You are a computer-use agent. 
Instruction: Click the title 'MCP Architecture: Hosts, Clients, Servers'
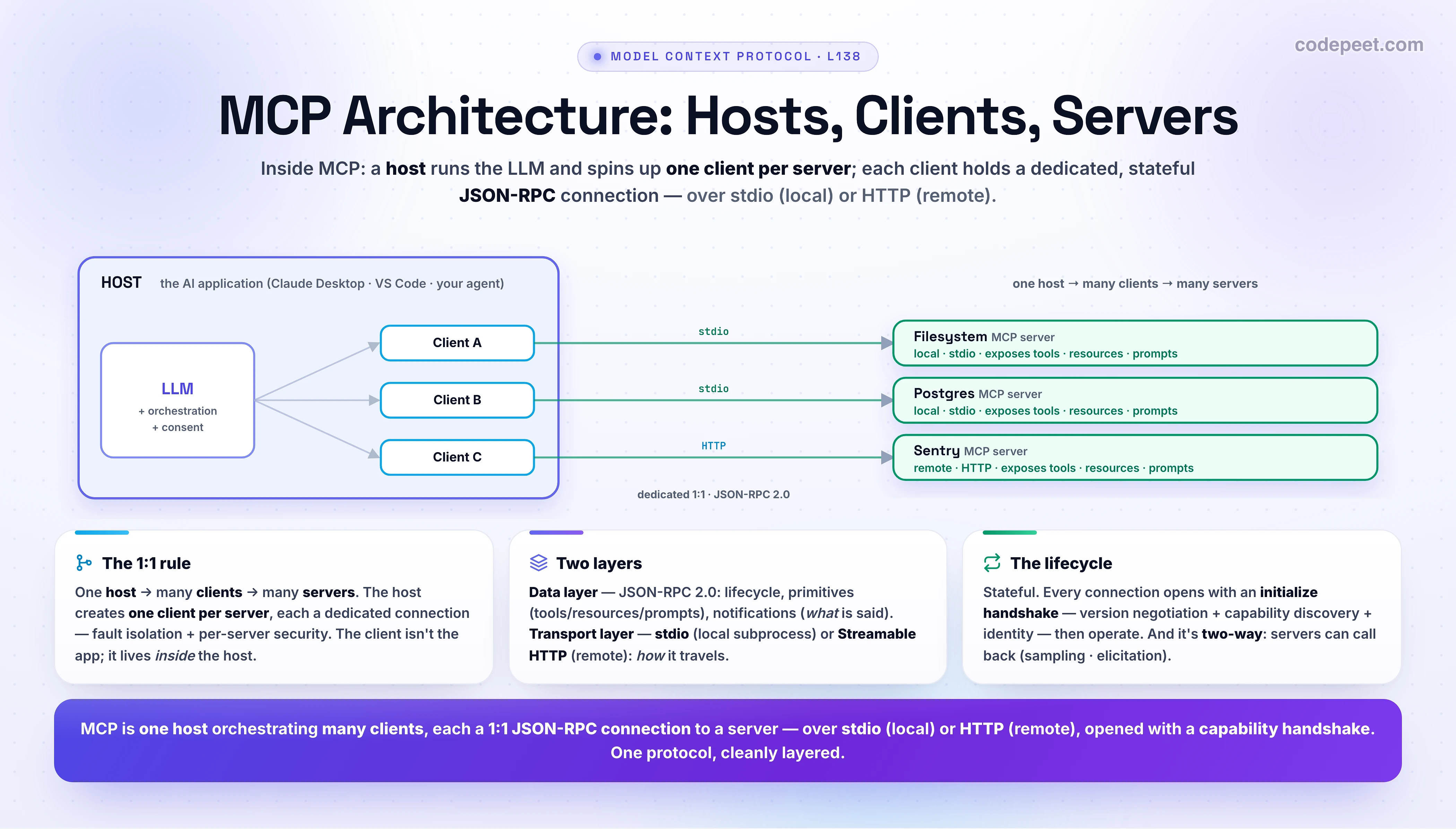pyautogui.click(x=728, y=115)
